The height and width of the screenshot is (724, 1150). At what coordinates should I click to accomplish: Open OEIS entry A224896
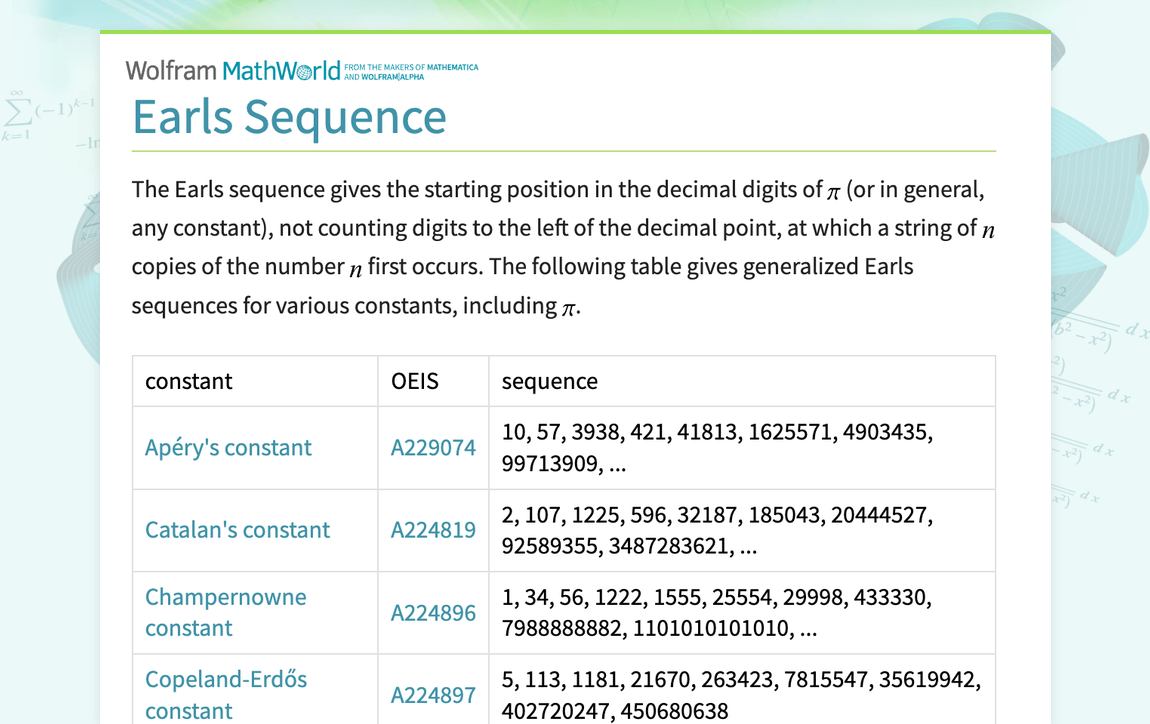(433, 613)
